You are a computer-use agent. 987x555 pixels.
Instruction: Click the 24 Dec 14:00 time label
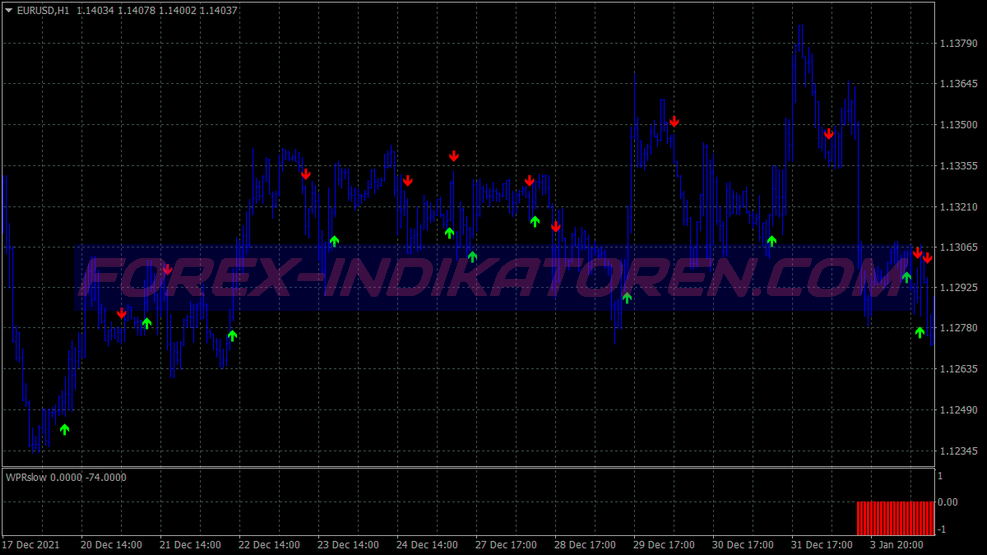tap(427, 545)
